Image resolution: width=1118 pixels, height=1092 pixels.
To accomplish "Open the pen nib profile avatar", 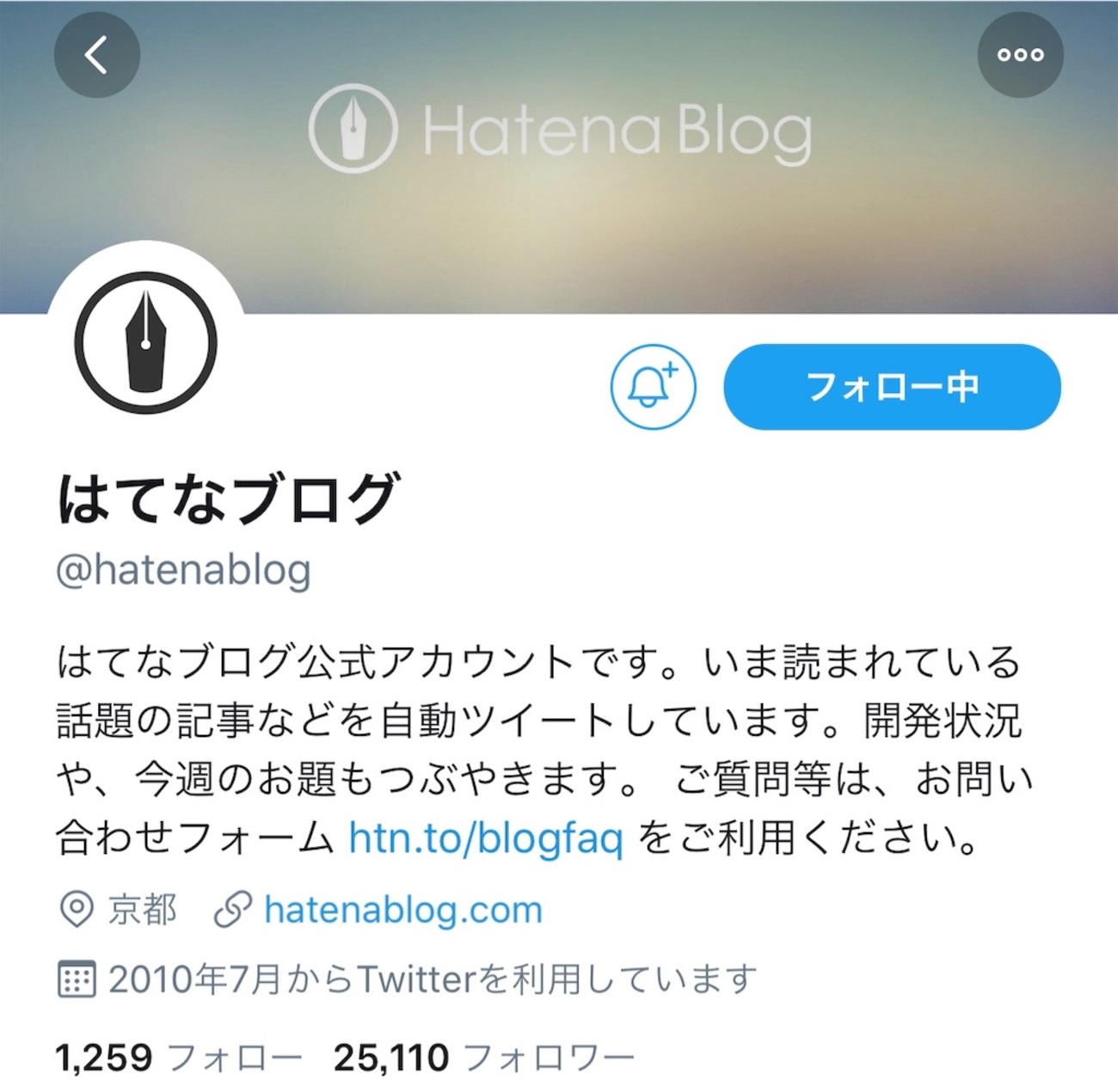I will click(x=145, y=342).
